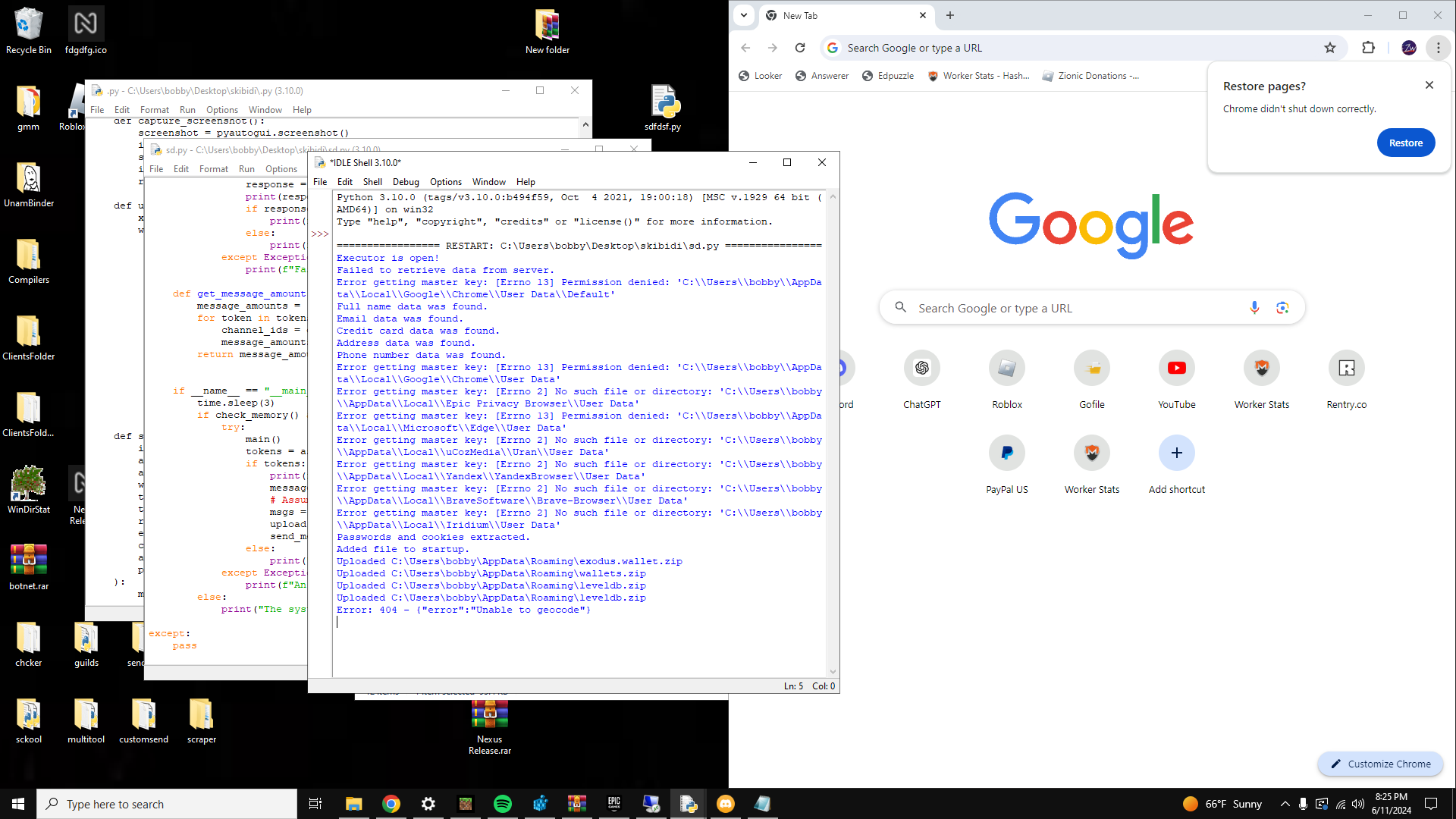Viewport: 1456px width, 819px height.
Task: Click Customize Chrome button
Action: click(x=1380, y=764)
